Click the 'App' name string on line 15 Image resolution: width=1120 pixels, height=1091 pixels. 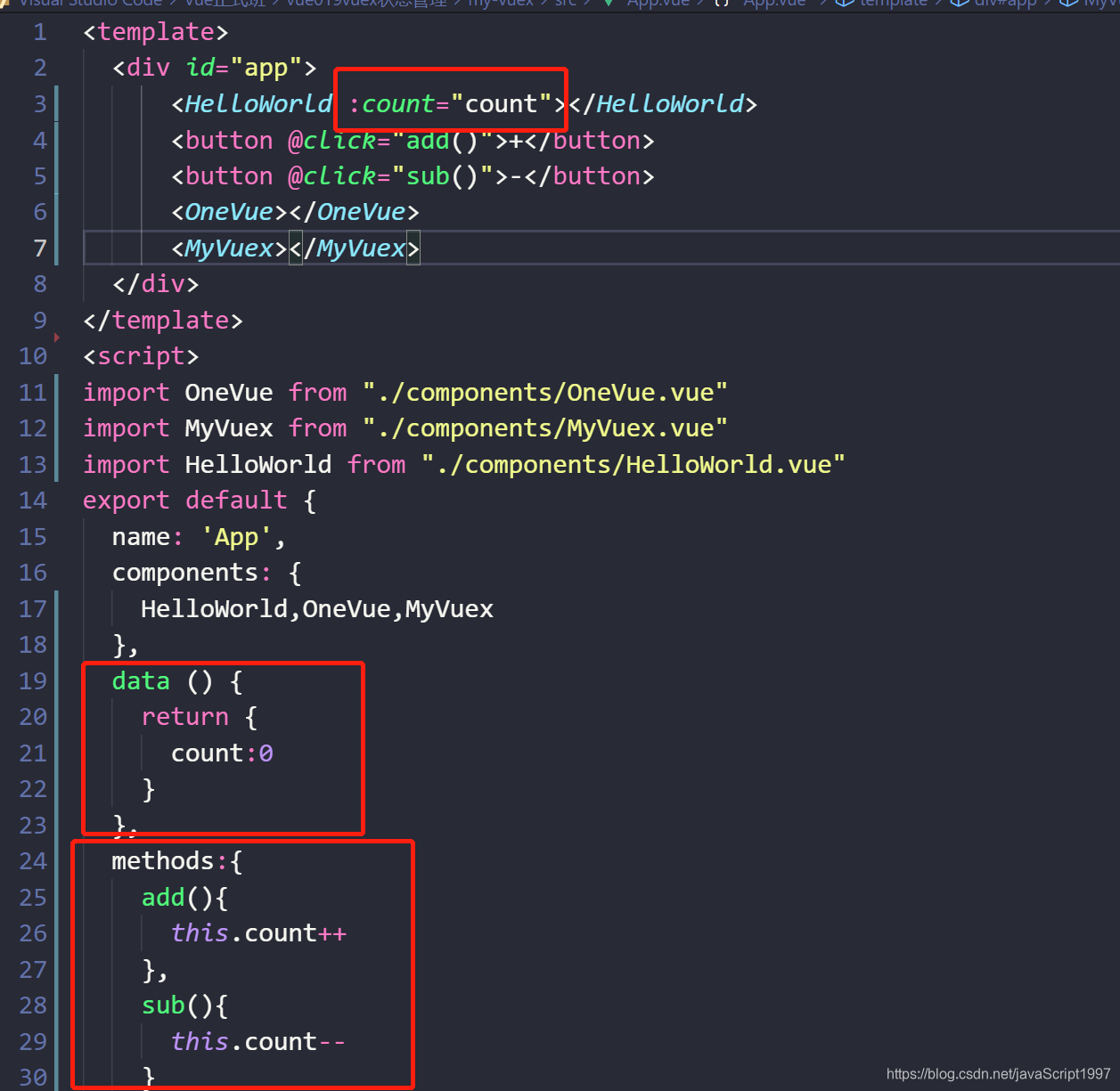(236, 537)
